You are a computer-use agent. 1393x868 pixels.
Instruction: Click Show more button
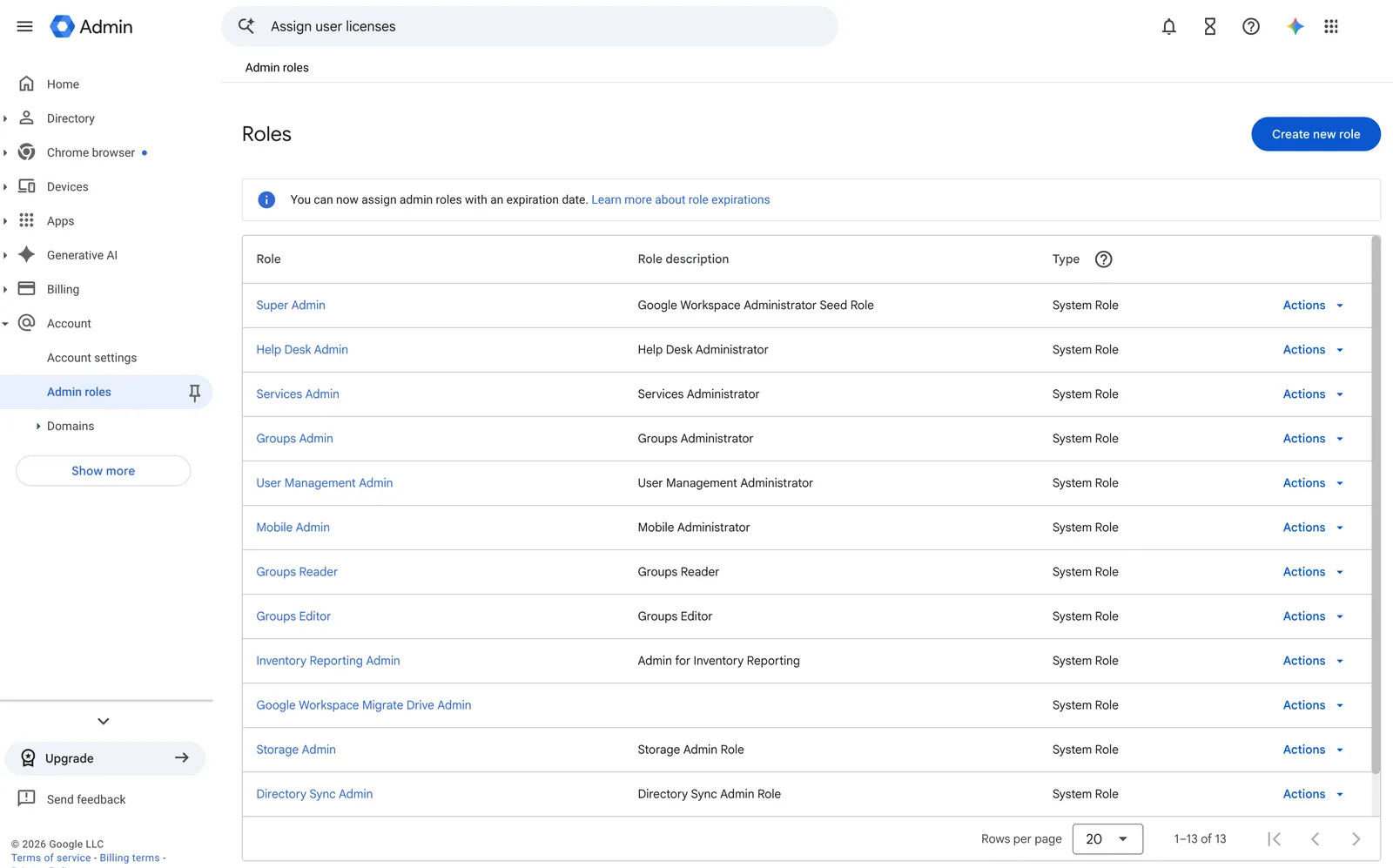(104, 471)
